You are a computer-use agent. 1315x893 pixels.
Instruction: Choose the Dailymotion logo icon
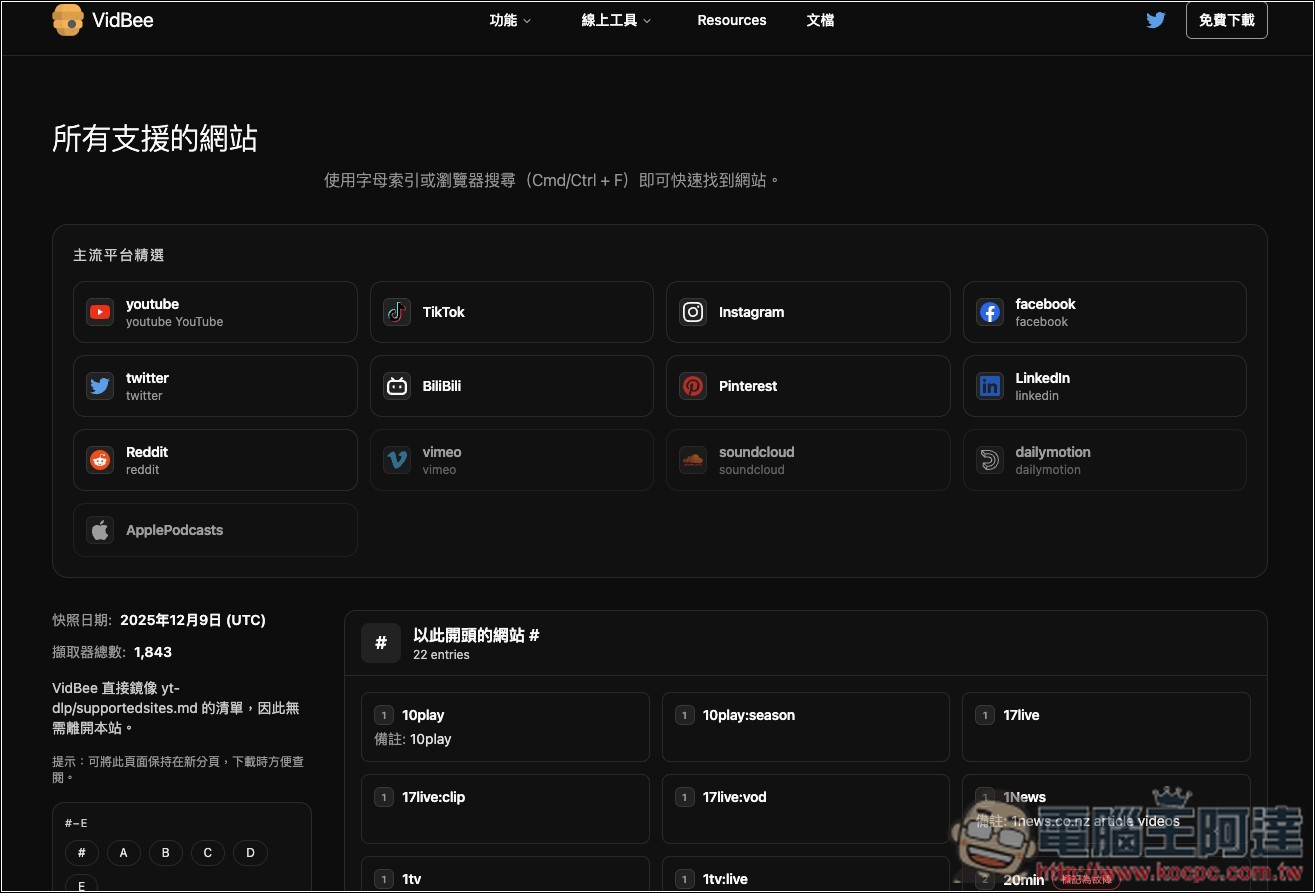click(990, 460)
